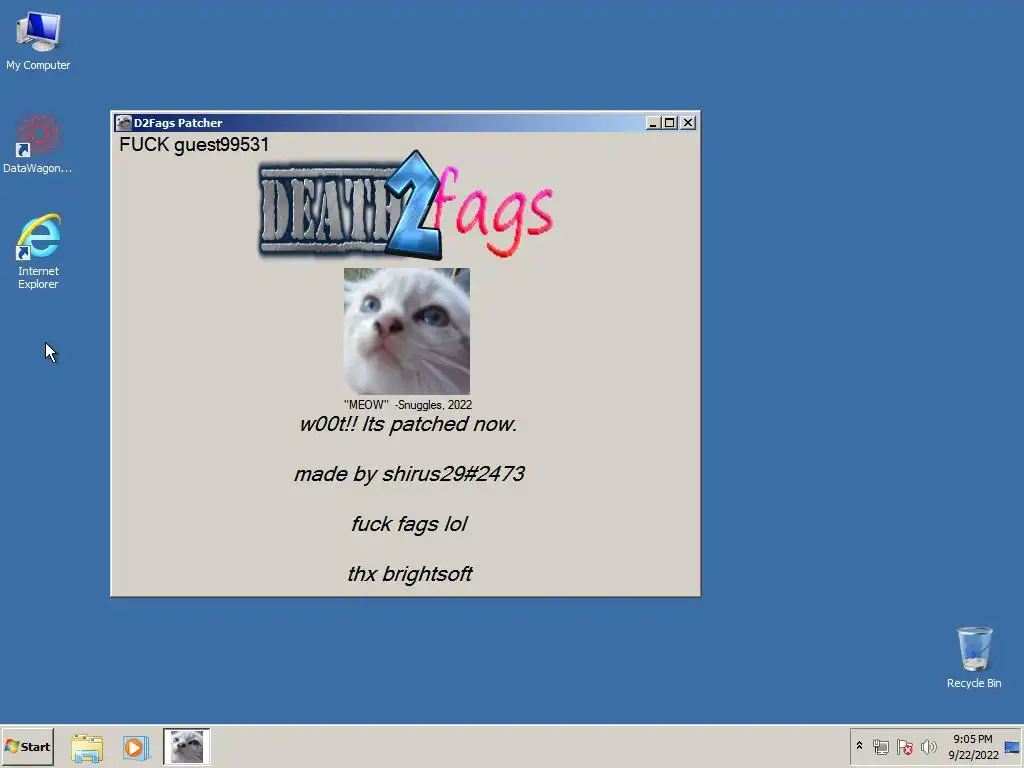This screenshot has width=1024, height=768.
Task: Close the Patcher window
Action: [688, 123]
